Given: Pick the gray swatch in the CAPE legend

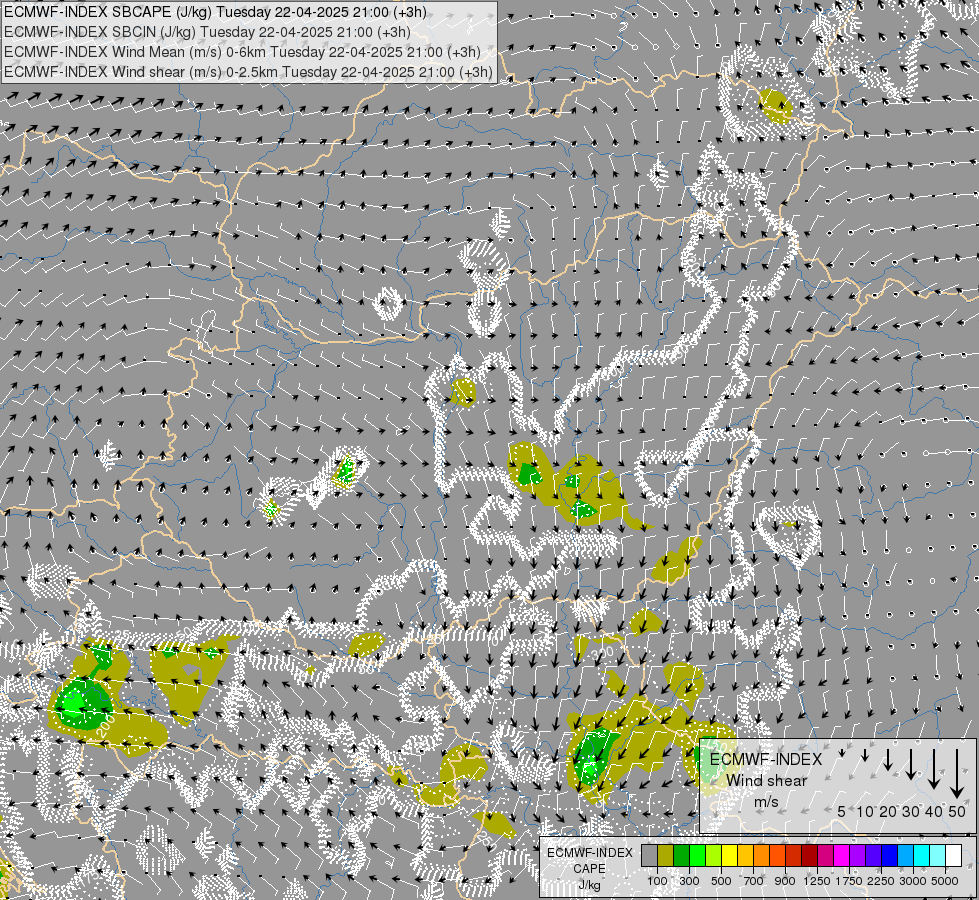Looking at the screenshot, I should pos(649,855).
